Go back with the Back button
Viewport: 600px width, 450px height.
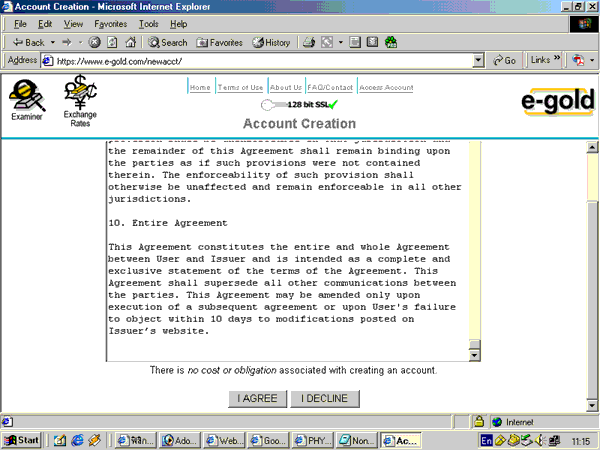pyautogui.click(x=28, y=42)
